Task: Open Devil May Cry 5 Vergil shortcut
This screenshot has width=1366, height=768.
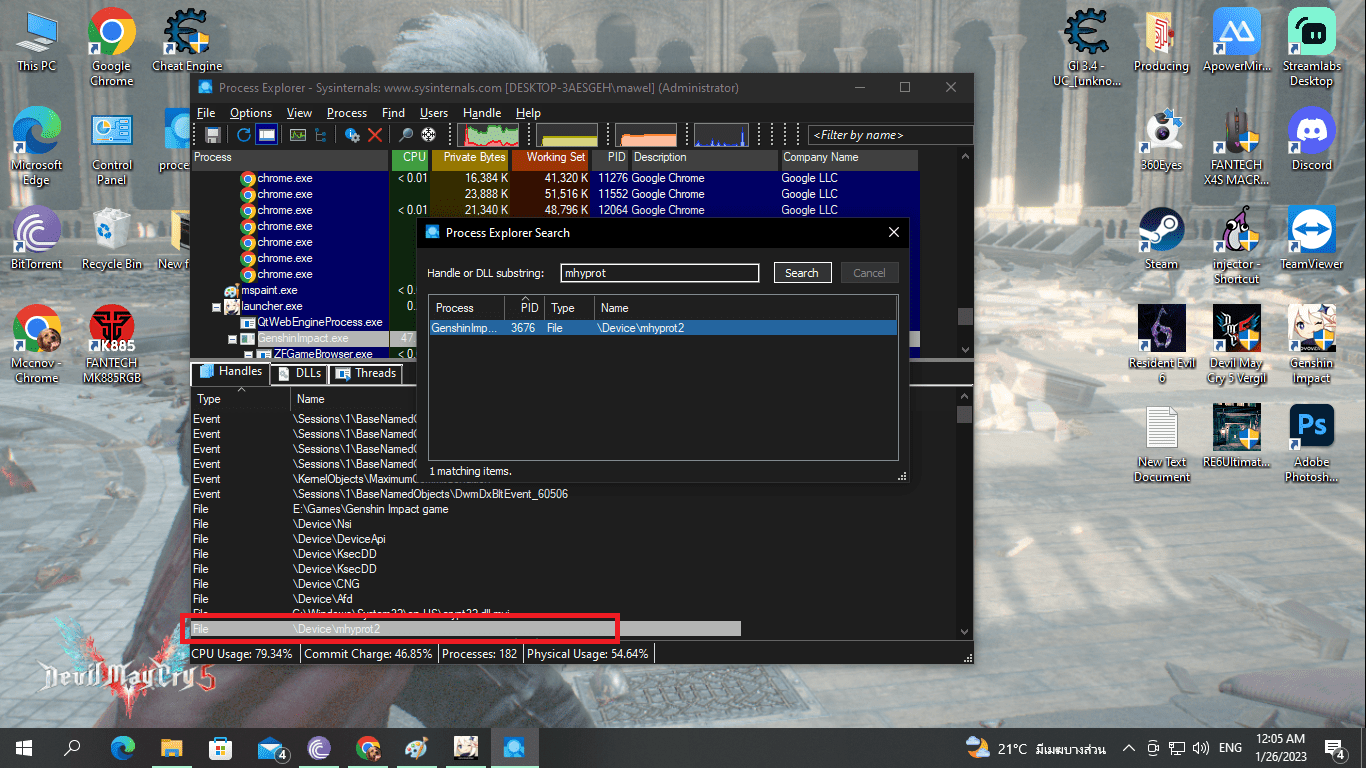Action: [1237, 344]
